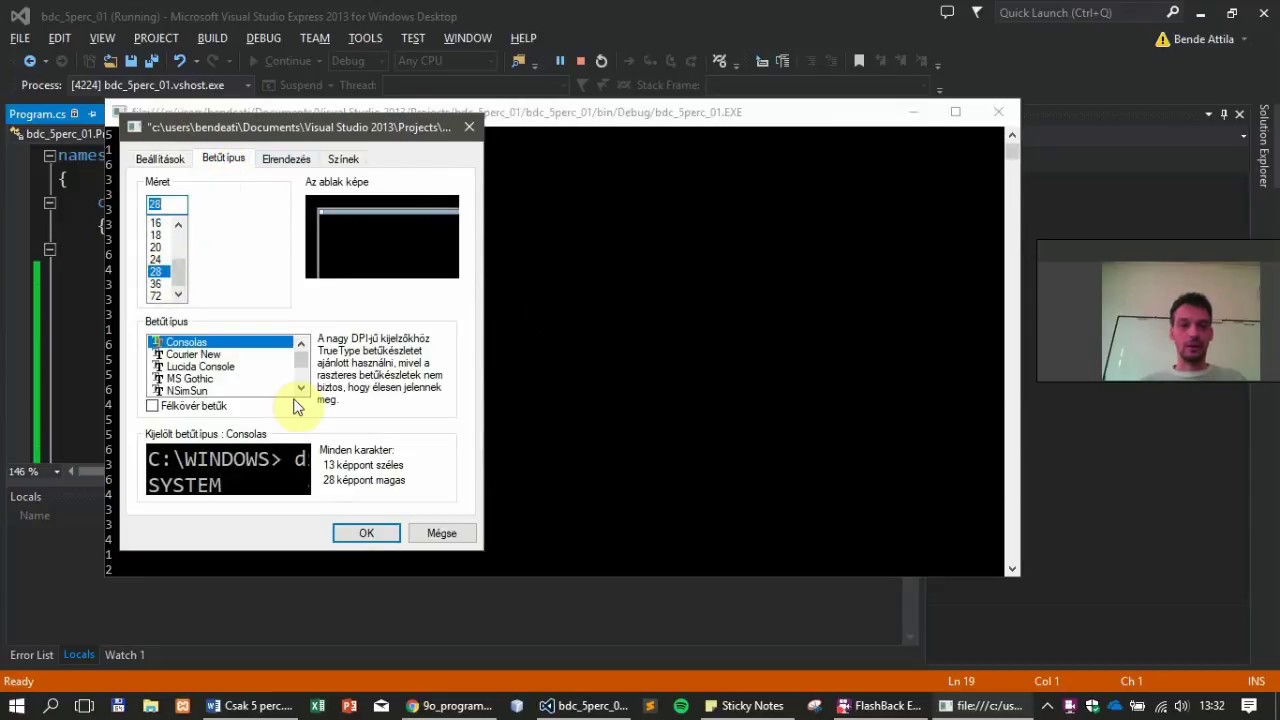Switch to the Beállítások tab
Screen dimensions: 1280x720
(160, 159)
